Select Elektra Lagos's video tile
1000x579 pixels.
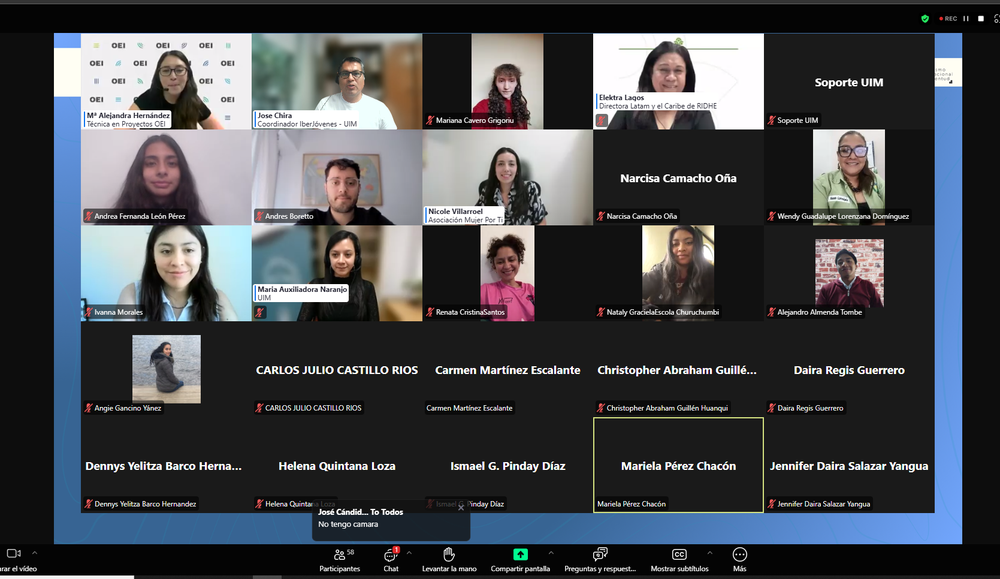tap(678, 80)
